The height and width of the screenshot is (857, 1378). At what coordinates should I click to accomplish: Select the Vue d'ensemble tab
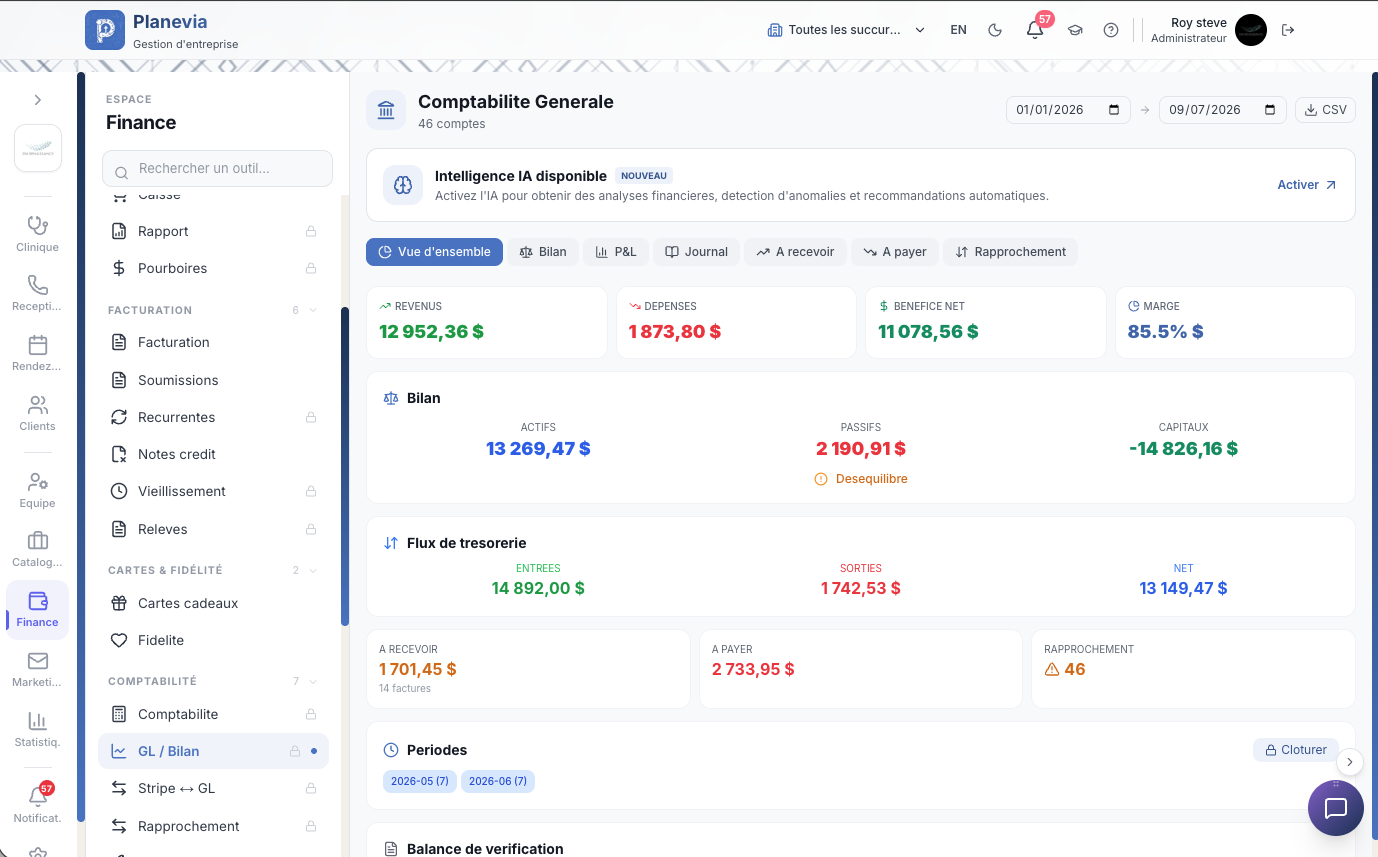coord(434,252)
